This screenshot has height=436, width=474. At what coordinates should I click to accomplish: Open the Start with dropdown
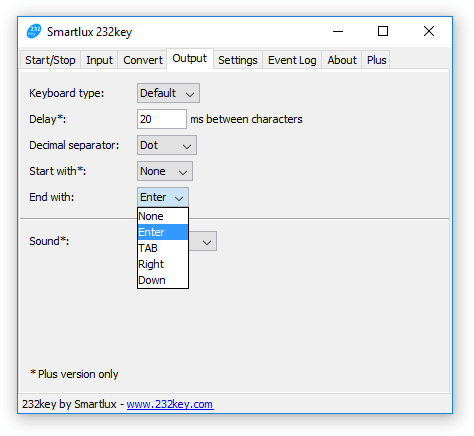click(165, 171)
